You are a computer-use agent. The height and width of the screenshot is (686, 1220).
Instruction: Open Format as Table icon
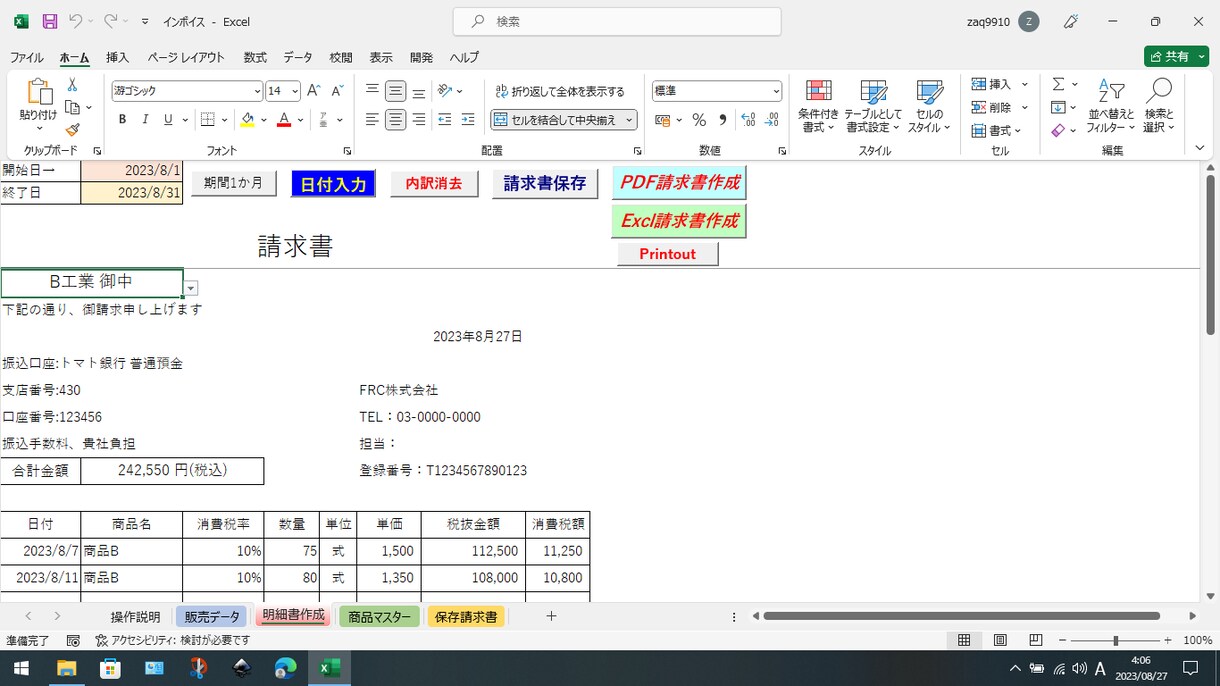(873, 92)
